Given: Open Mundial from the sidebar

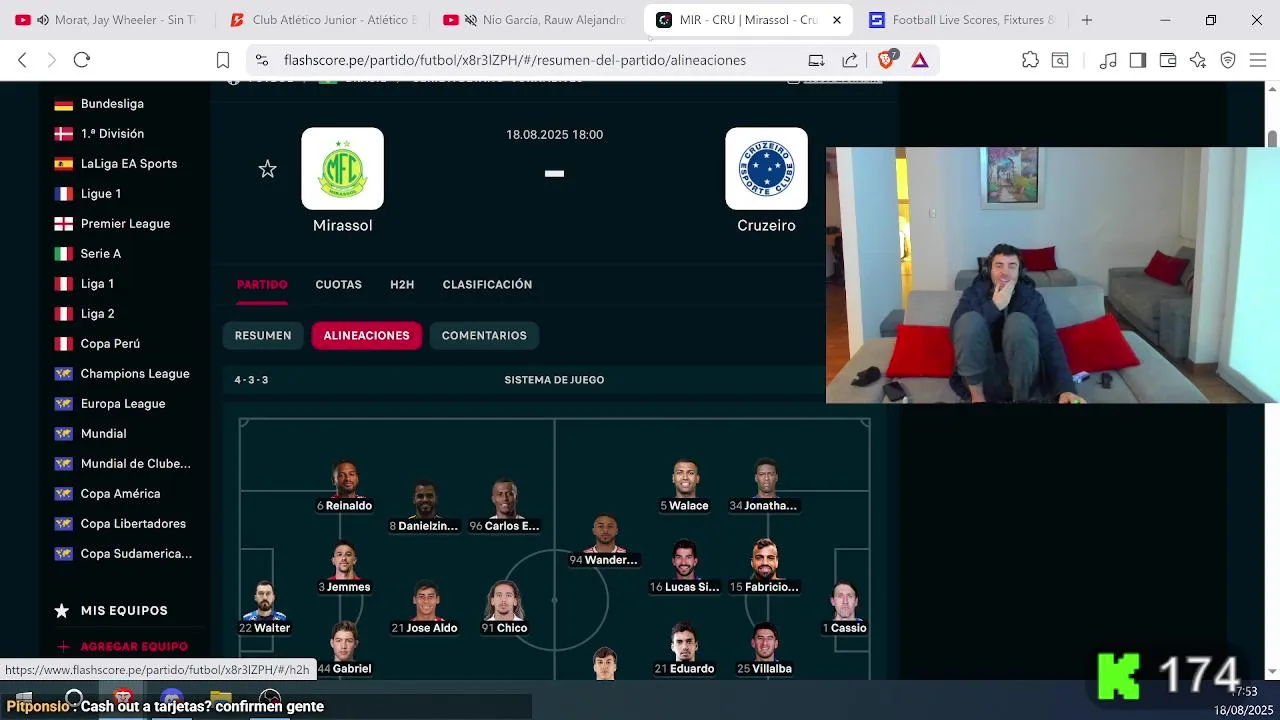Looking at the screenshot, I should pos(103,434).
